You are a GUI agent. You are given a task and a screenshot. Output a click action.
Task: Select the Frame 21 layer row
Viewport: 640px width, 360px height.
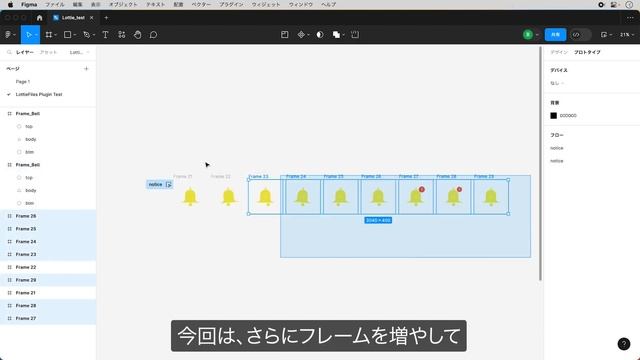[x=48, y=293]
